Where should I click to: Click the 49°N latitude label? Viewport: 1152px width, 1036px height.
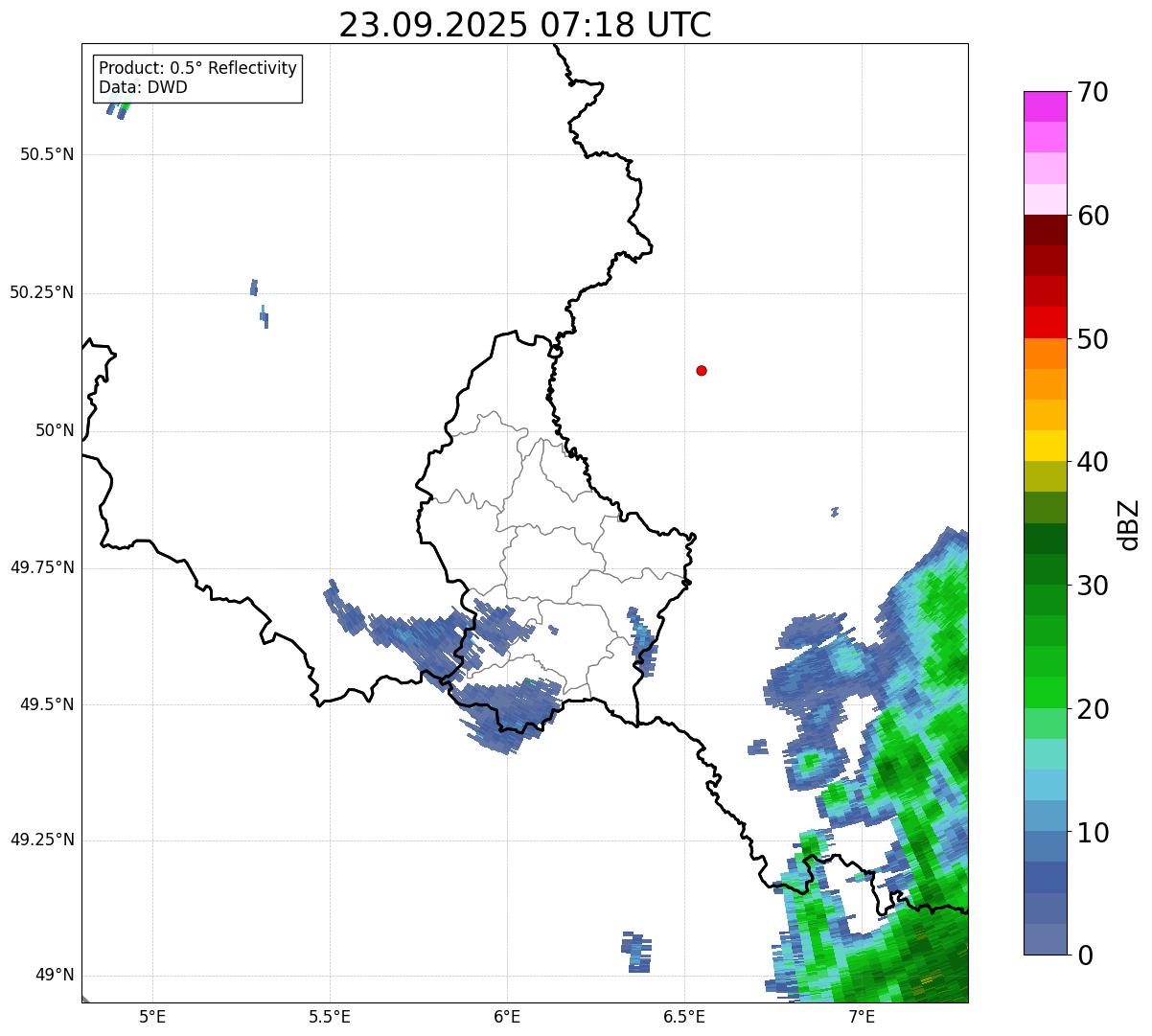pos(55,975)
